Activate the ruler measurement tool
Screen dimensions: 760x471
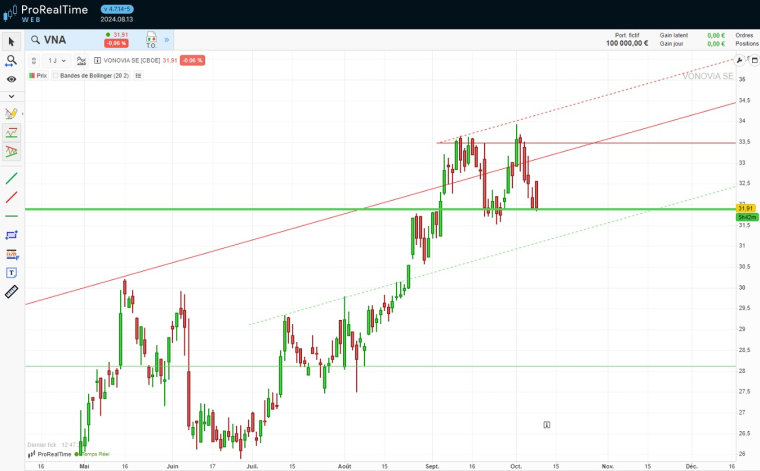pyautogui.click(x=11, y=292)
